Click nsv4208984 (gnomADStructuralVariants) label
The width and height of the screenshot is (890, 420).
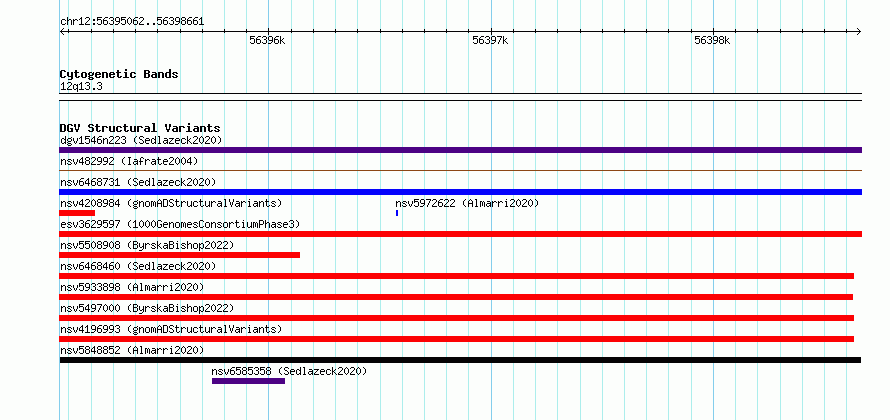click(x=171, y=203)
